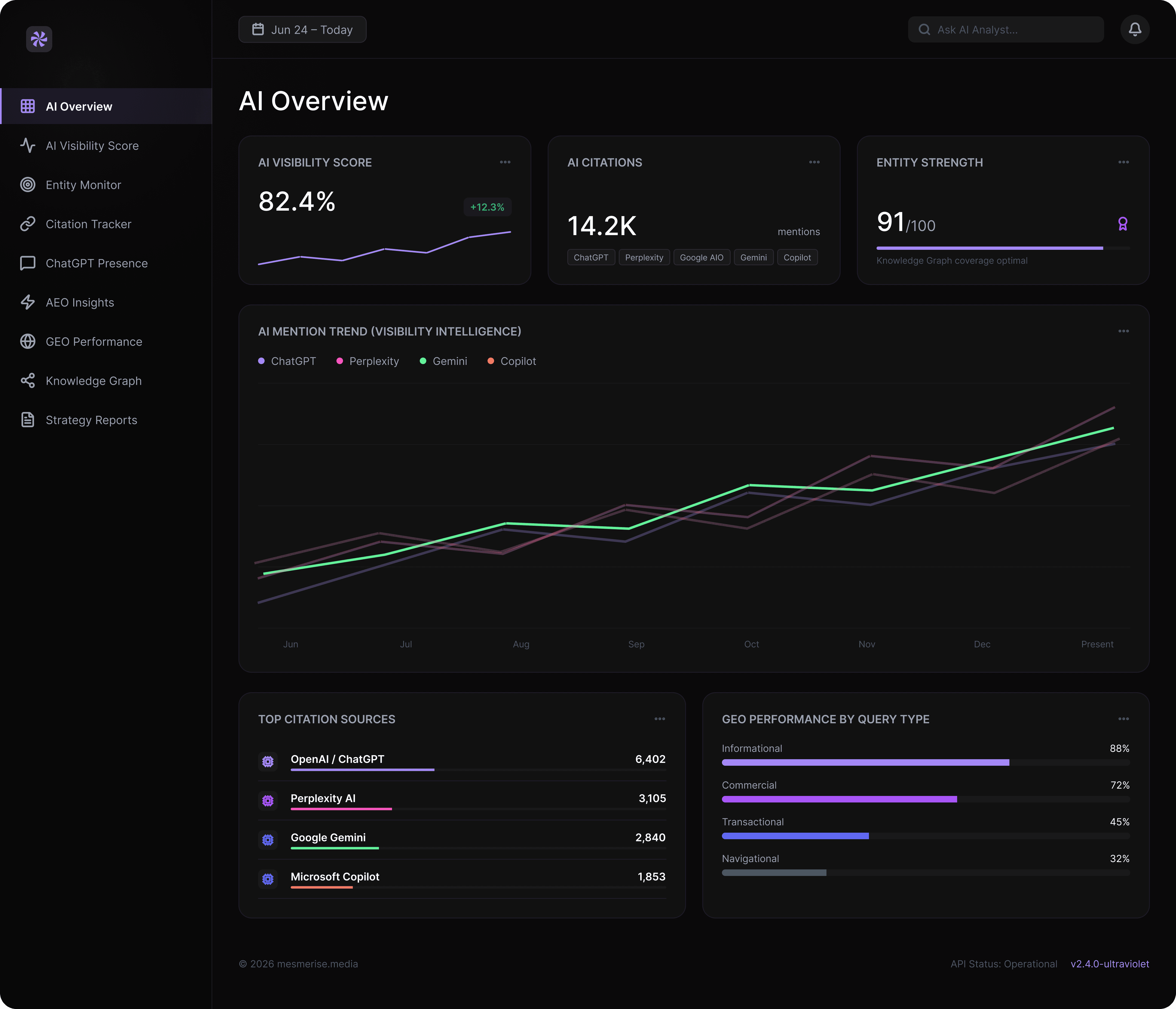Open AI Mention Trend chart options menu
The image size is (1176, 1009).
pos(1123,331)
